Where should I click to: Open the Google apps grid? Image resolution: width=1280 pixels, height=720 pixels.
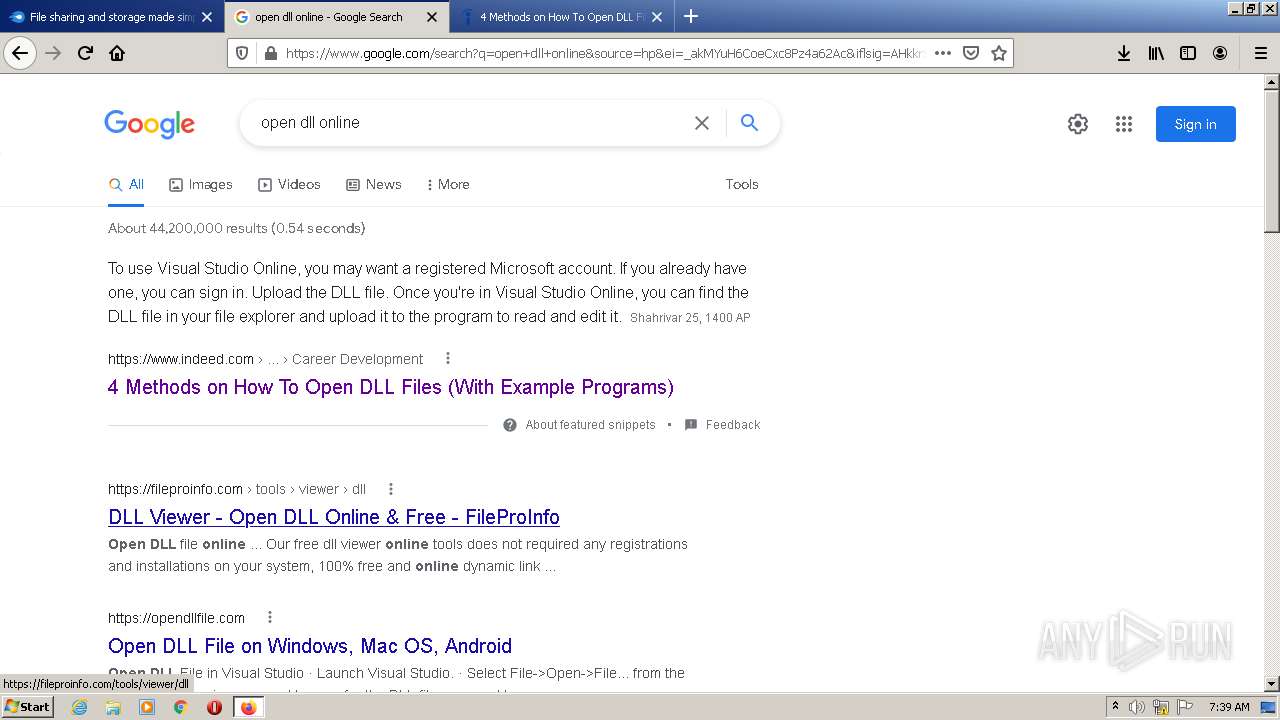pos(1124,124)
